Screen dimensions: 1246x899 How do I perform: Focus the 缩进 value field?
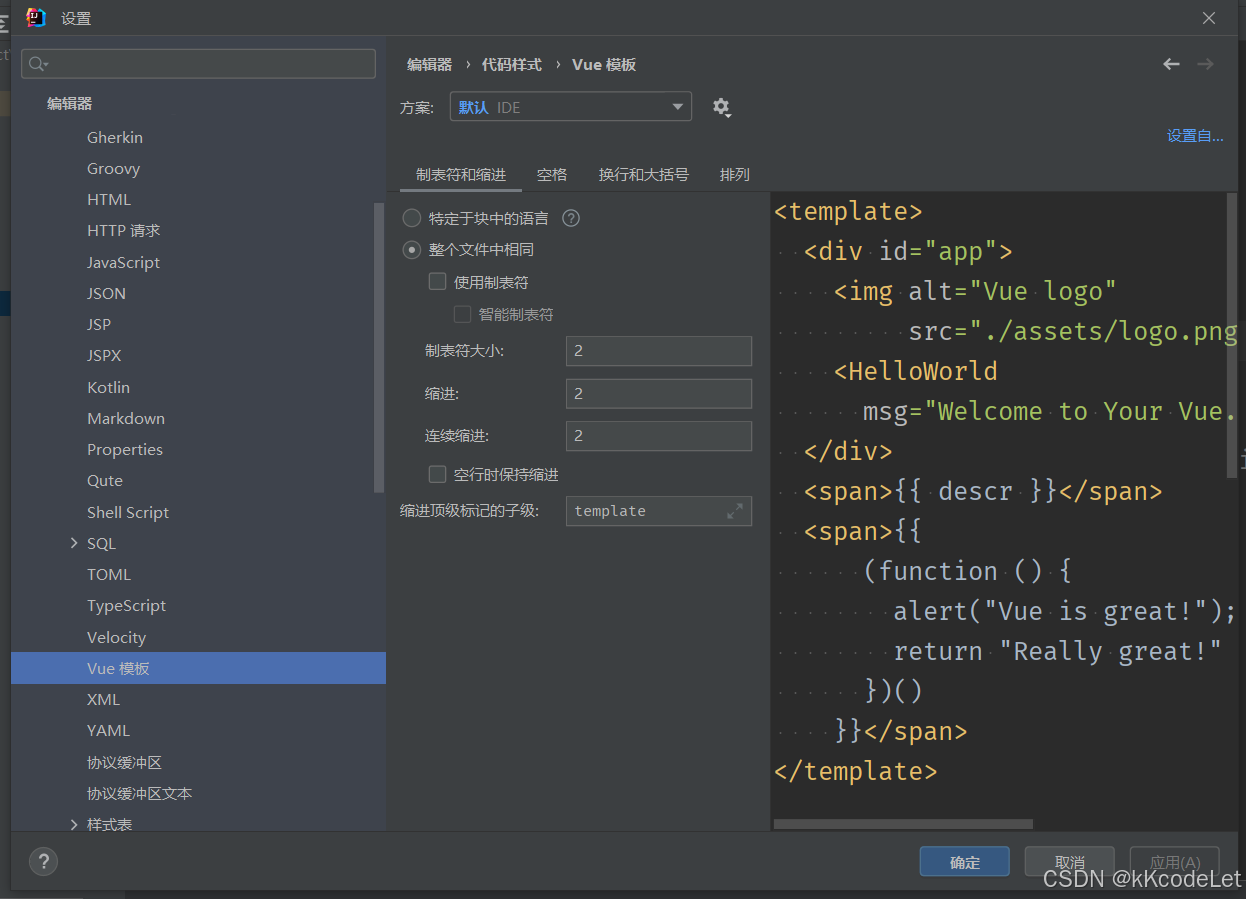(659, 393)
